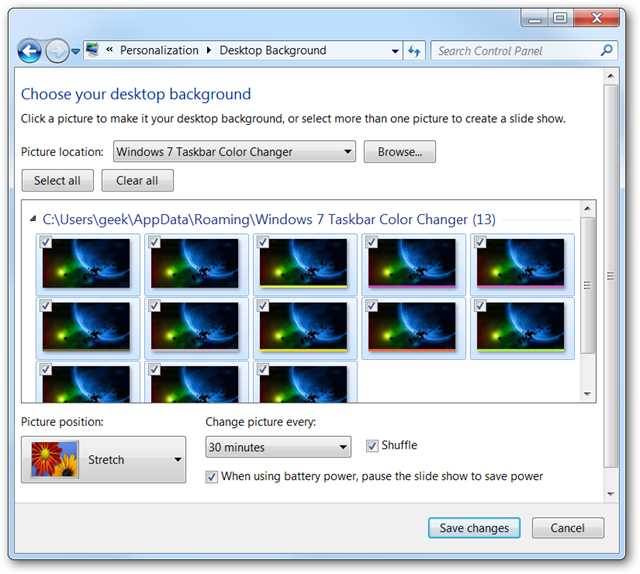Image resolution: width=640 pixels, height=574 pixels.
Task: Uncheck the fourth top-row wallpaper with pink stripe
Action: tap(371, 242)
